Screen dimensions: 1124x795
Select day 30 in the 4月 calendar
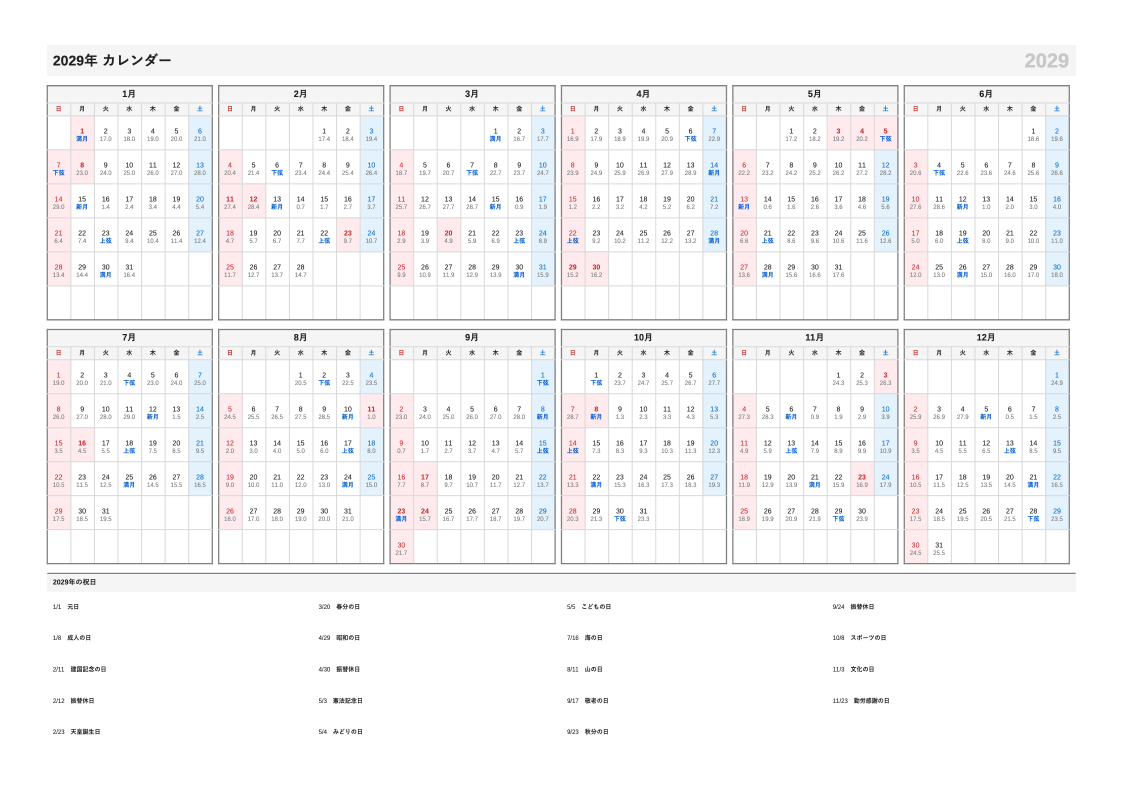pos(596,270)
